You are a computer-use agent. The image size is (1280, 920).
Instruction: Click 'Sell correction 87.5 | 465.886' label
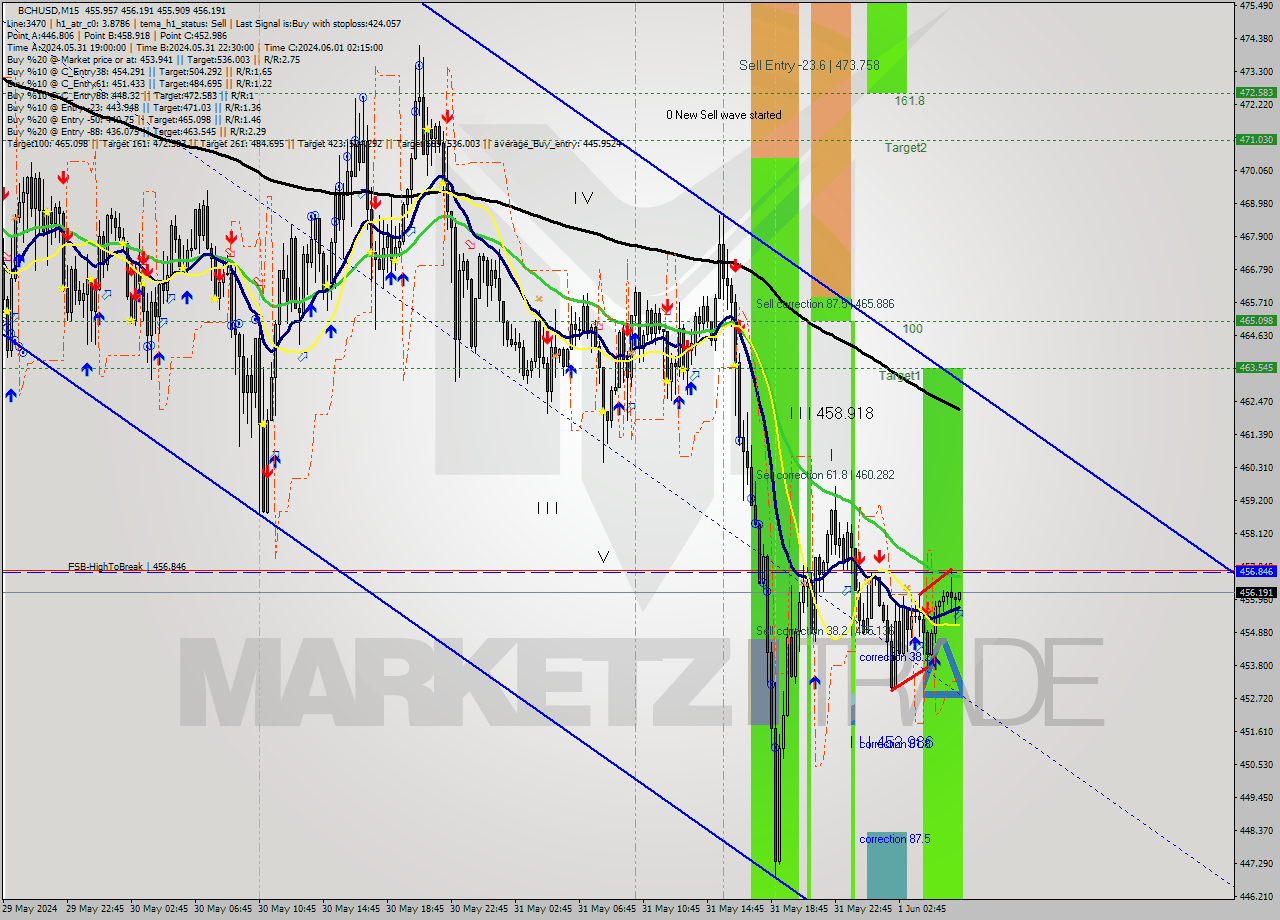click(825, 303)
